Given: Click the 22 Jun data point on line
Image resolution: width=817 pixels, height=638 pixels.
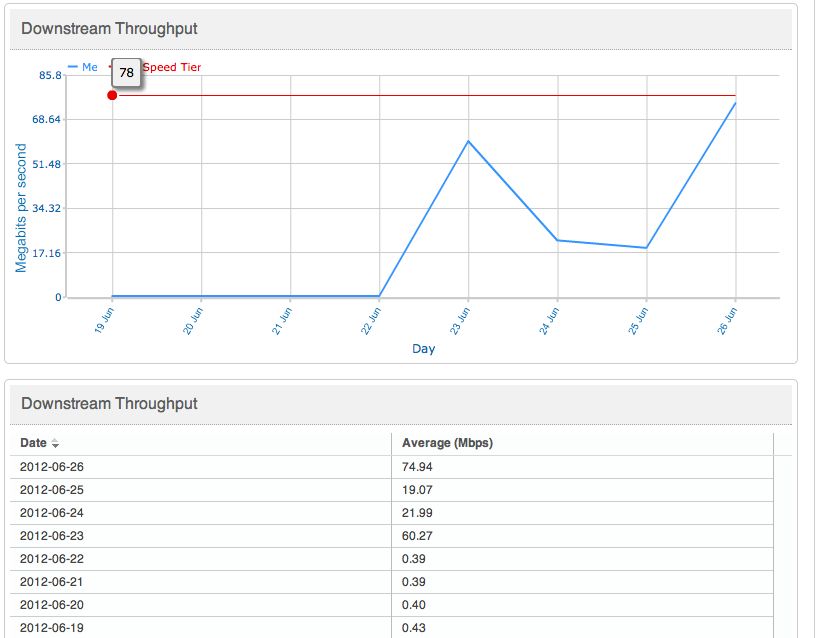Looking at the screenshot, I should coord(379,296).
